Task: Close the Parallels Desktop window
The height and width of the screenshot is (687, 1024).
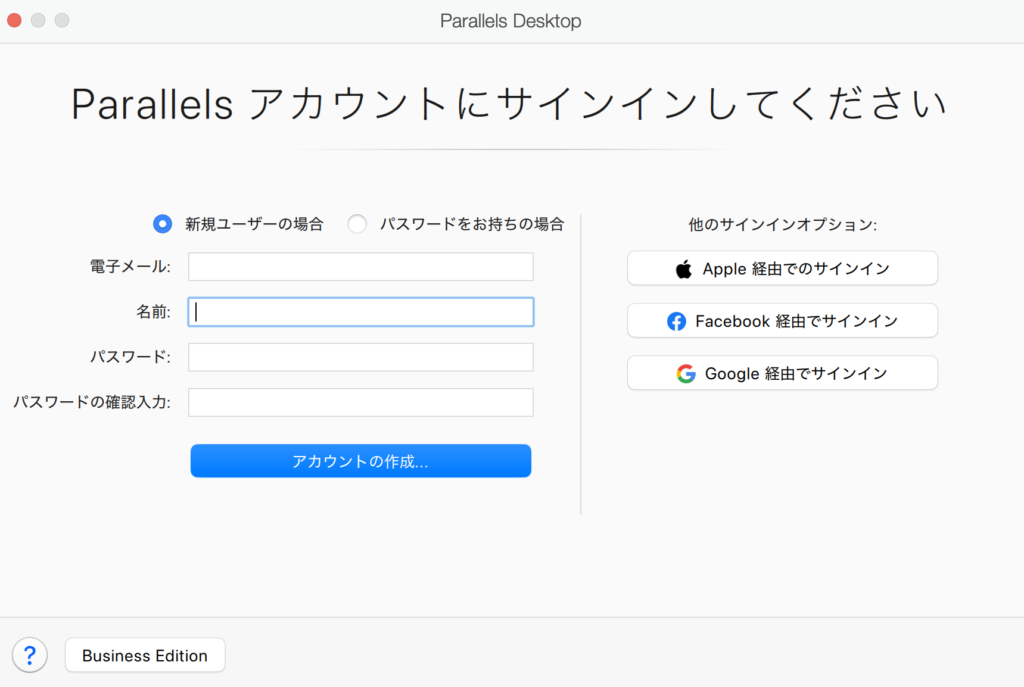Action: [14, 20]
